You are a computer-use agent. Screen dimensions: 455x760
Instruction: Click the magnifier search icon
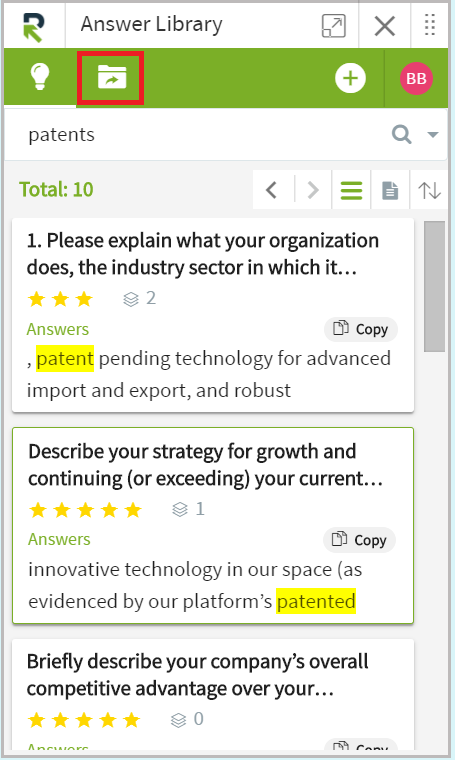tap(402, 134)
